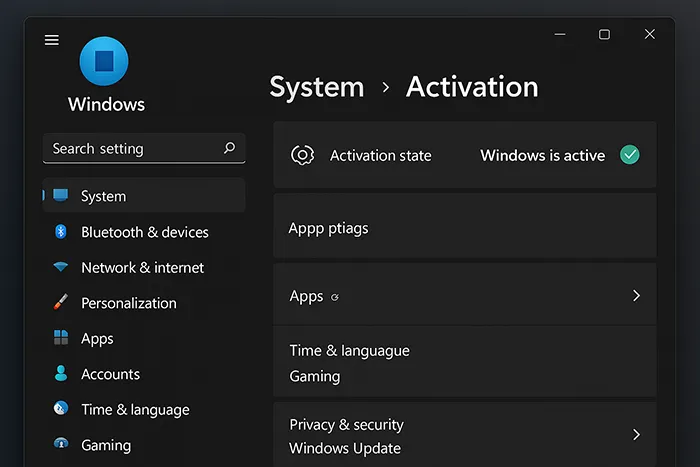Viewport: 700px width, 467px height.
Task: Open the hamburger navigation menu
Action: (x=52, y=40)
